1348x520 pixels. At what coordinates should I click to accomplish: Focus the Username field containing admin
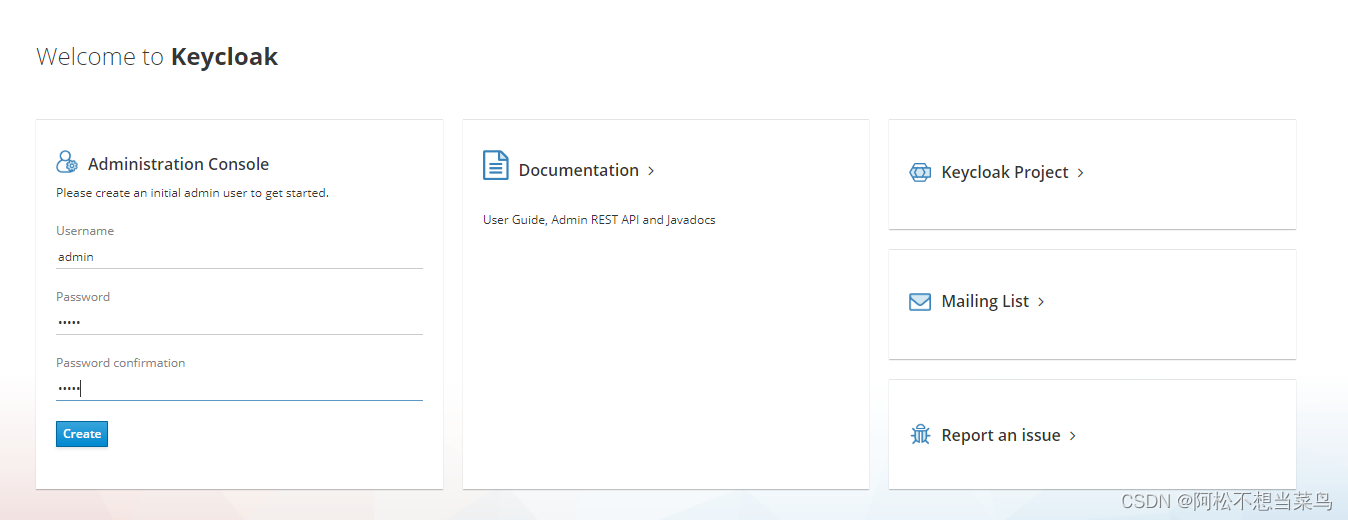point(239,257)
